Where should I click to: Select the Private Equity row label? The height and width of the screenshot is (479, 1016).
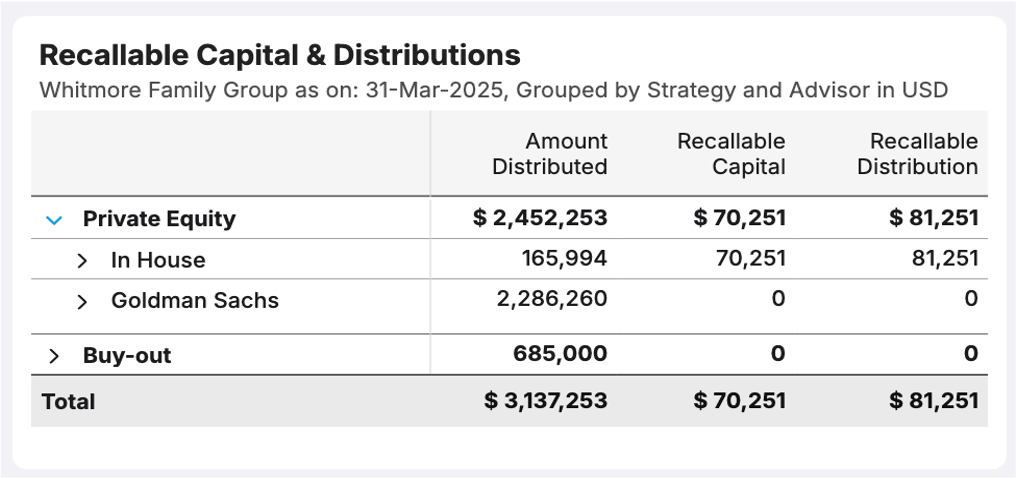point(159,219)
